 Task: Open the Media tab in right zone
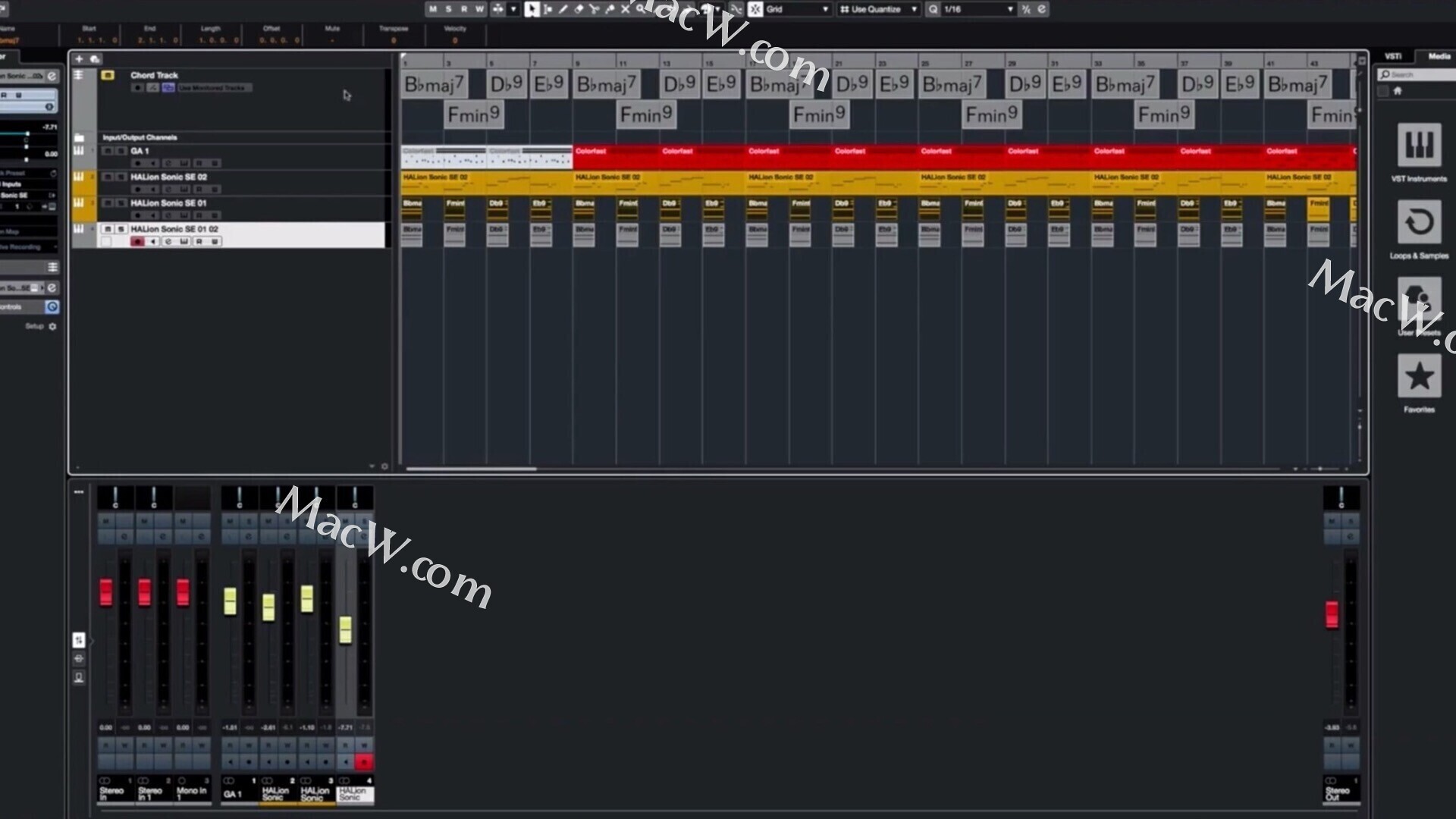tap(1439, 57)
